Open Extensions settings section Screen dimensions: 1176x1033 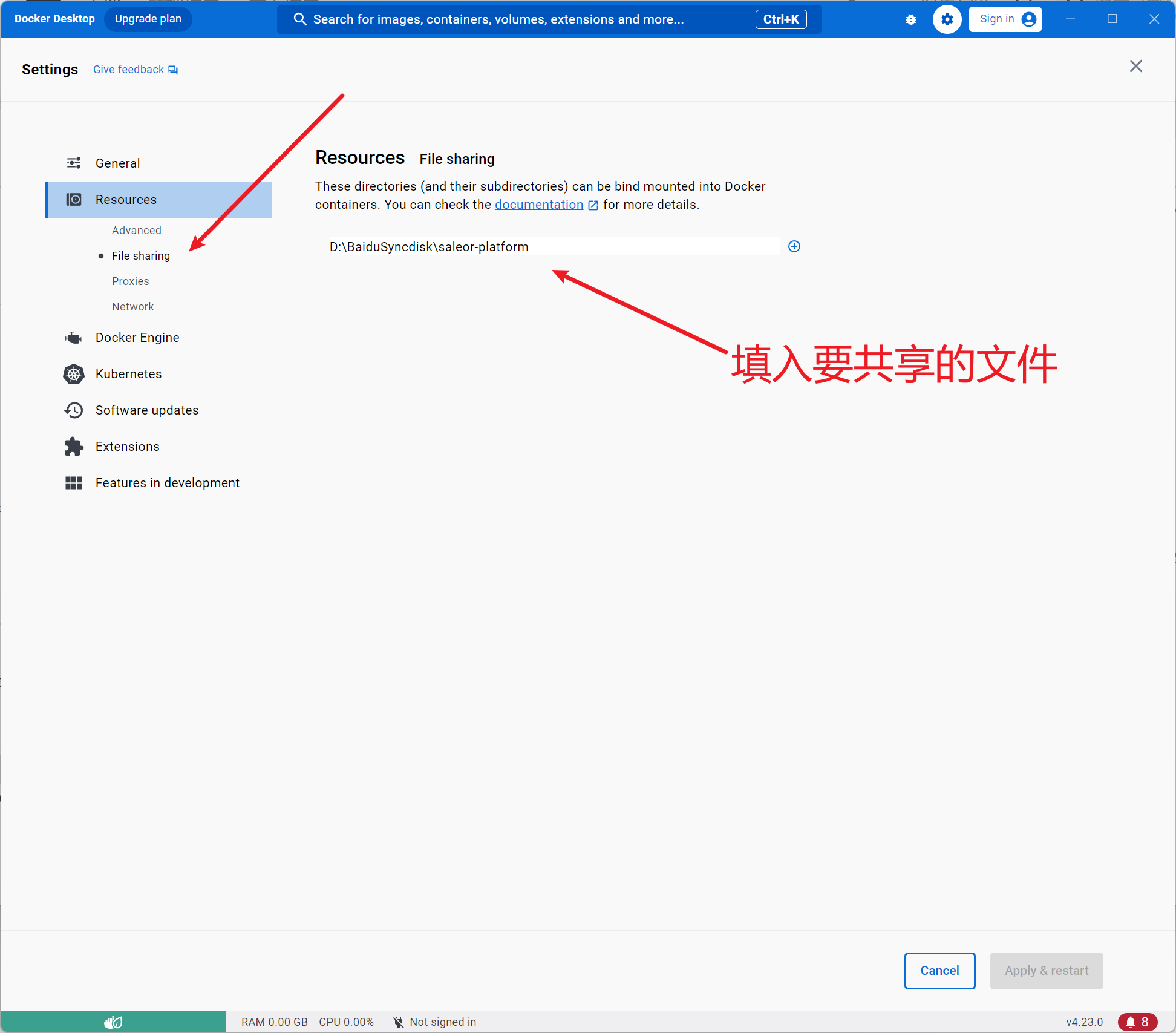[127, 447]
